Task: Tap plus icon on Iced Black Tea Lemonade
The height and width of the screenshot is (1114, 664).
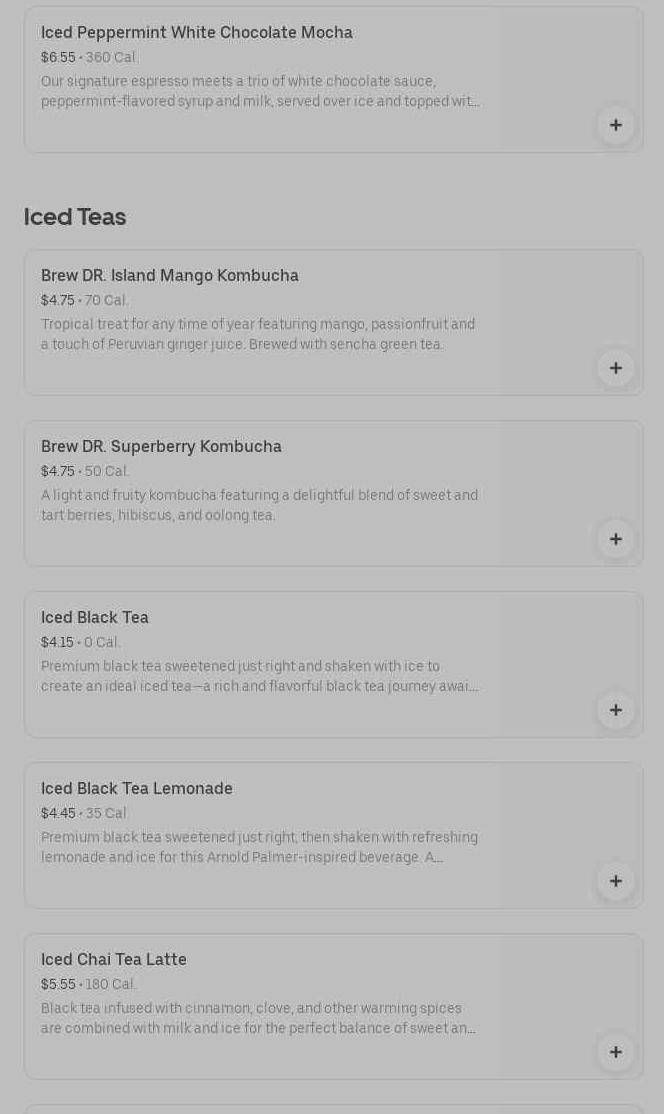Action: point(615,881)
